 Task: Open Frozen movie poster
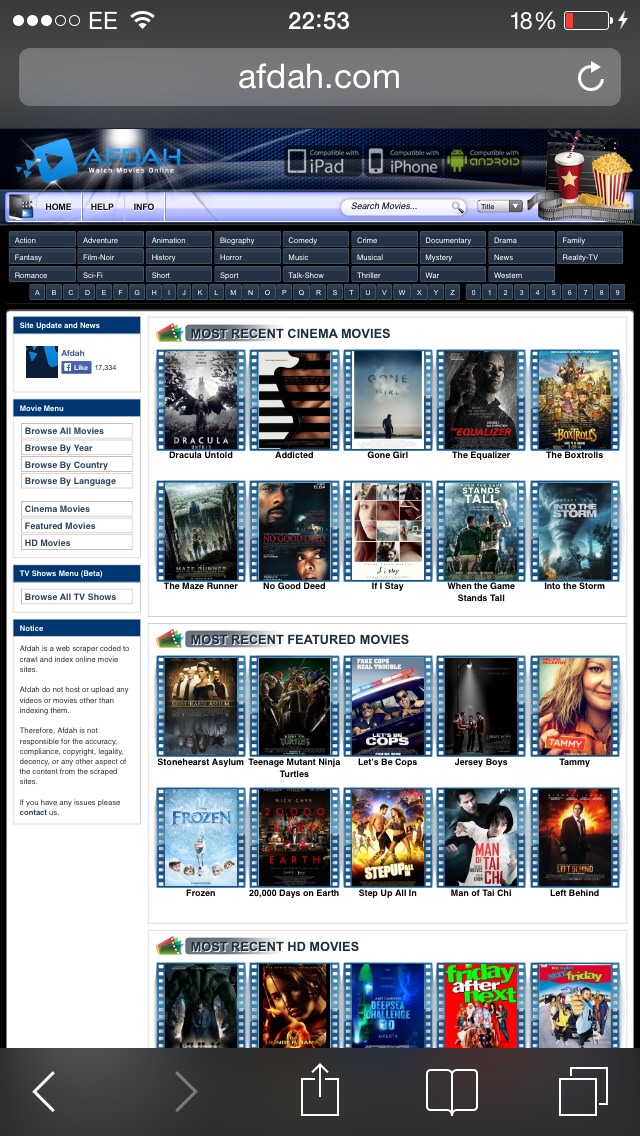point(201,838)
